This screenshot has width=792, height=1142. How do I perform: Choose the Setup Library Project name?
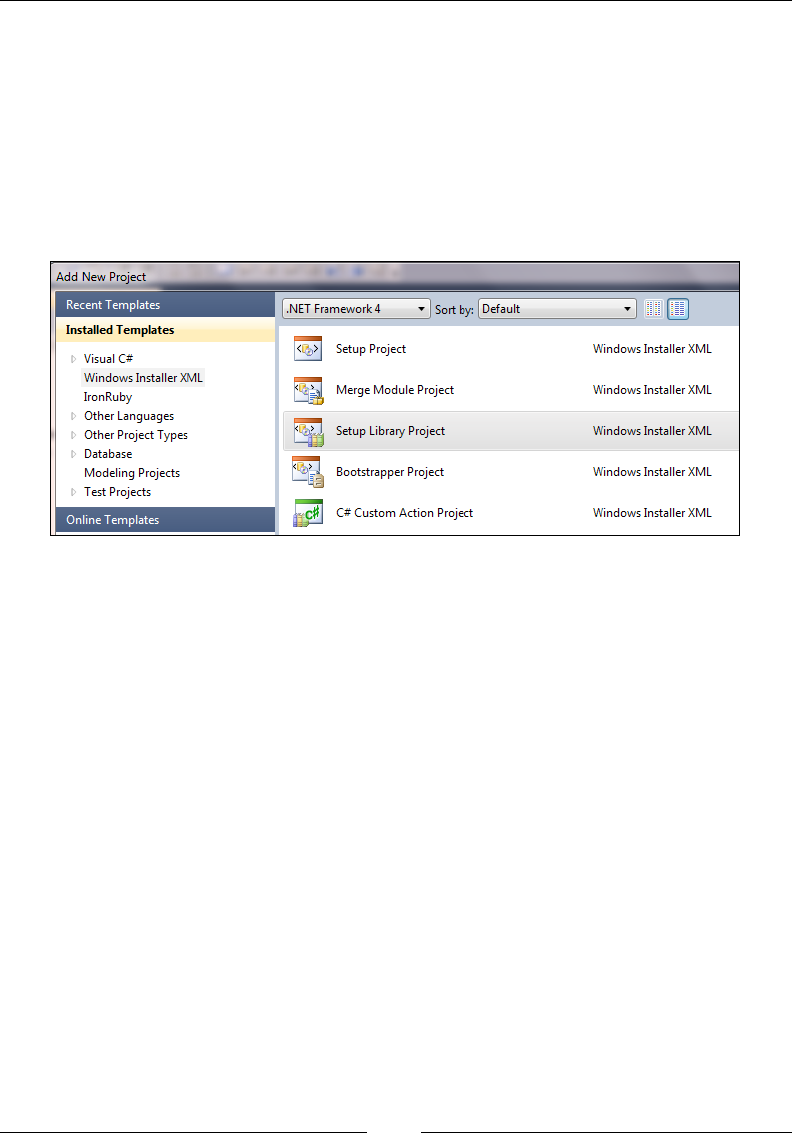pos(391,431)
